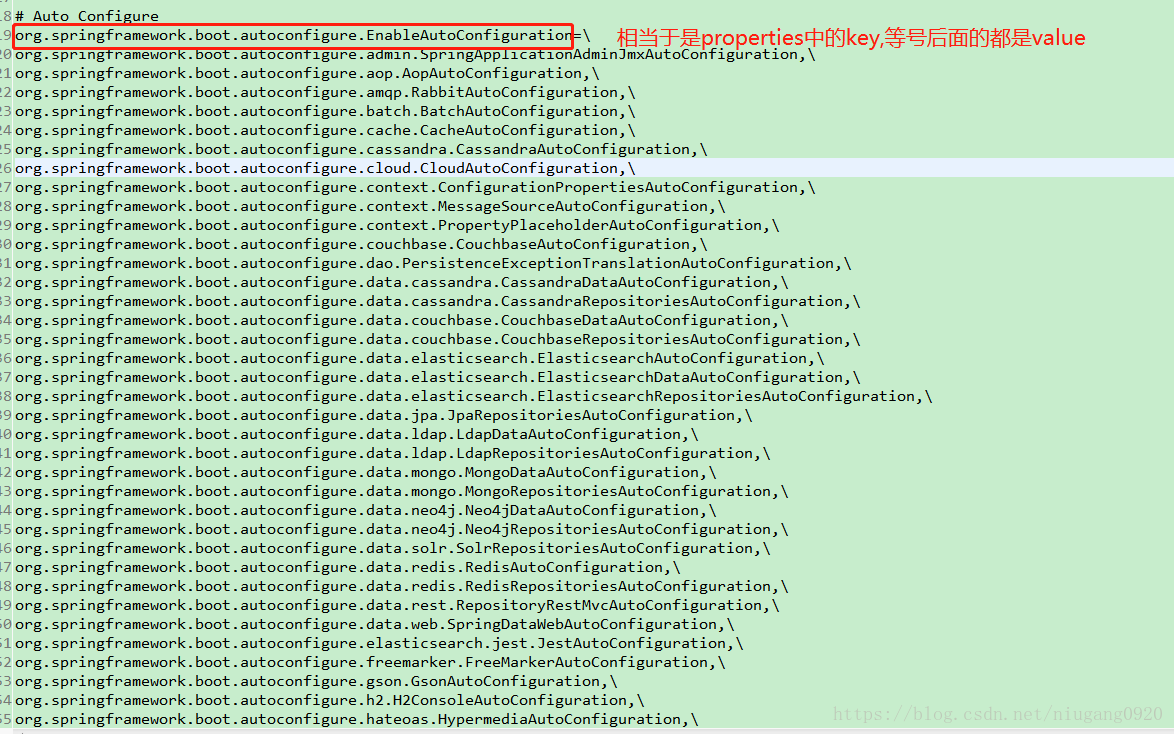This screenshot has width=1174, height=734.
Task: Click the highlighted CloudAutoConfiguration line
Action: coord(325,169)
